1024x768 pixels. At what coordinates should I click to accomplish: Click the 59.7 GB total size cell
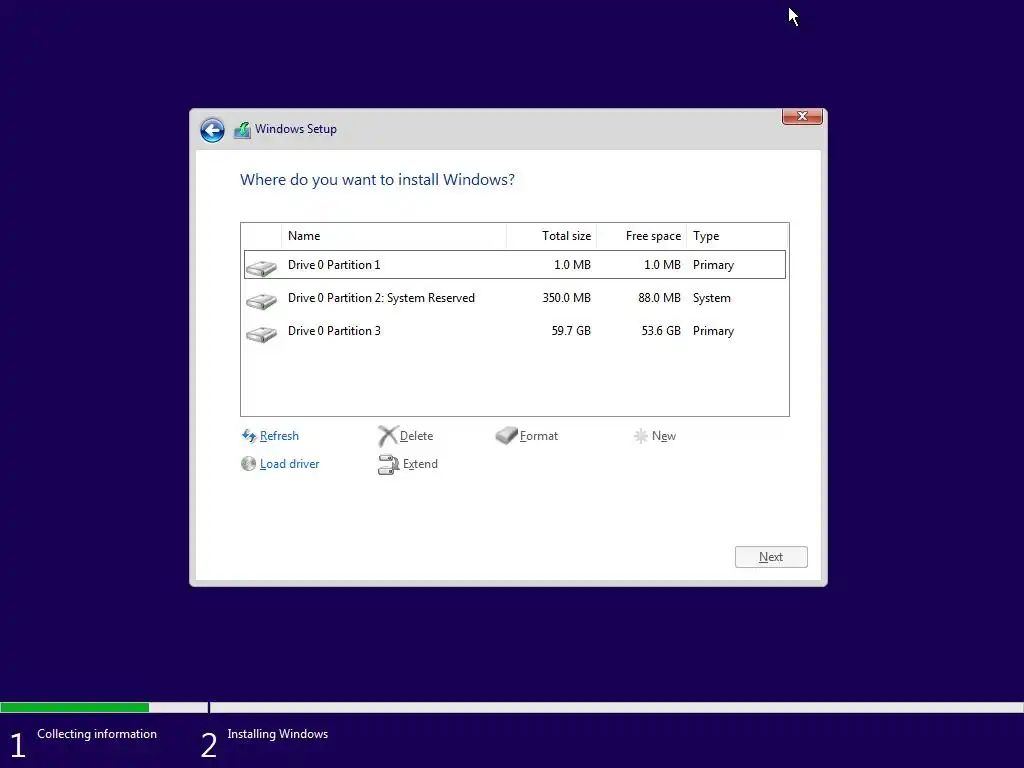tap(571, 331)
